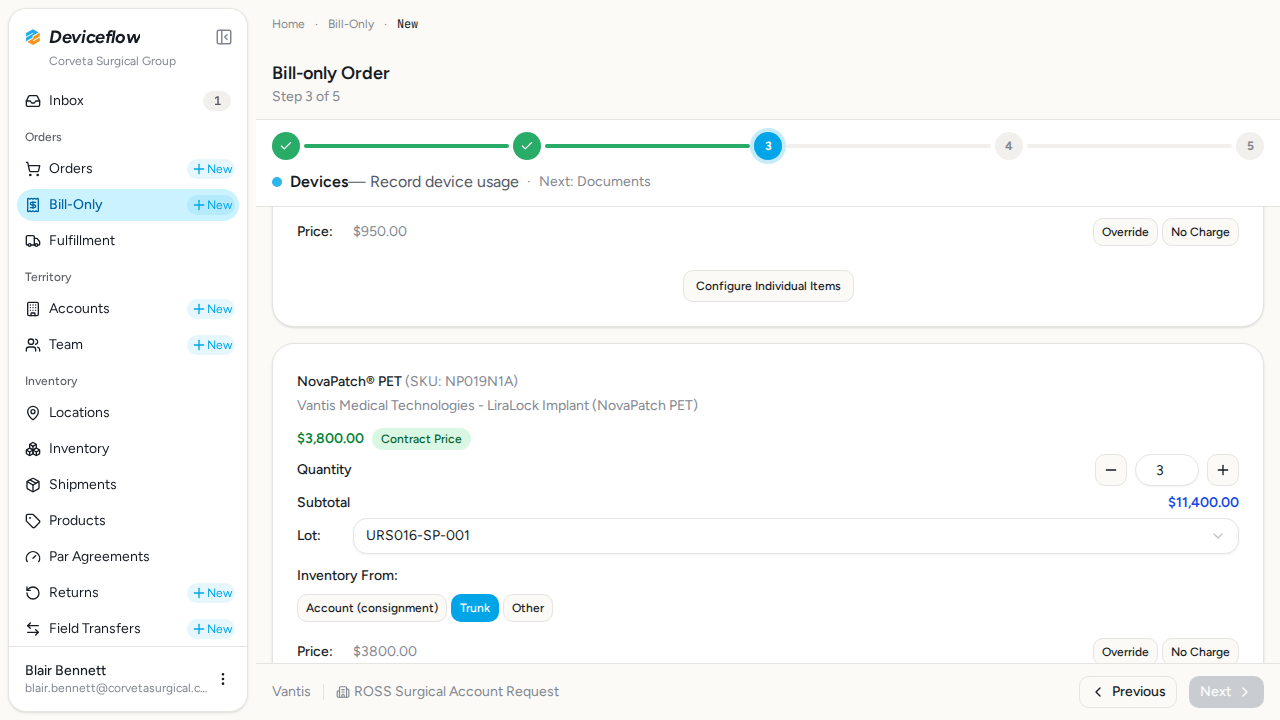Image resolution: width=1280 pixels, height=720 pixels.
Task: Decrease NovaPatch PET quantity with minus
Action: pos(1111,470)
